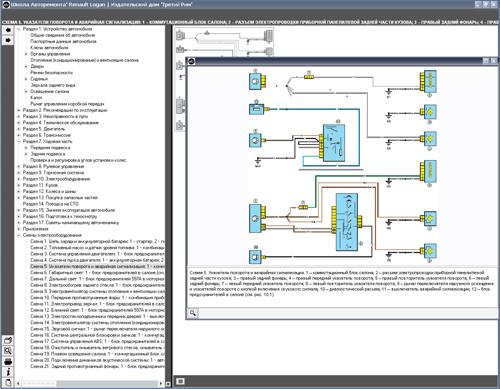Click right arrow of tree horizontal scrollbar

[161, 383]
